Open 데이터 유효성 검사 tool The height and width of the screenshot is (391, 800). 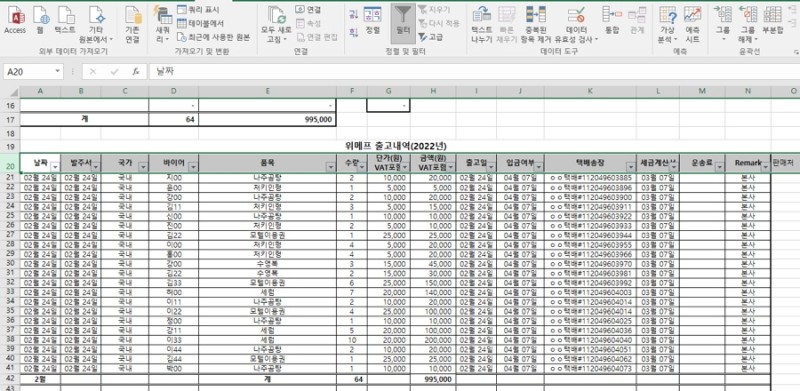[577, 25]
